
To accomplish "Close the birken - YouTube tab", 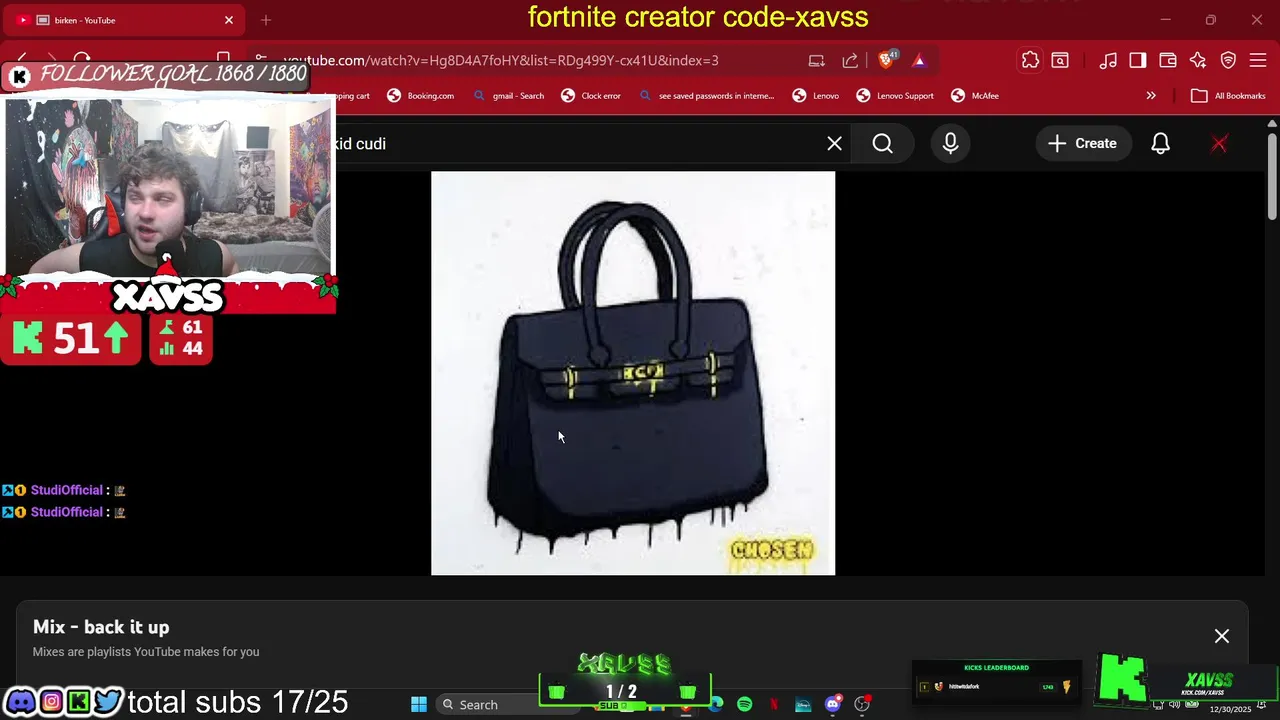I will (x=228, y=20).
